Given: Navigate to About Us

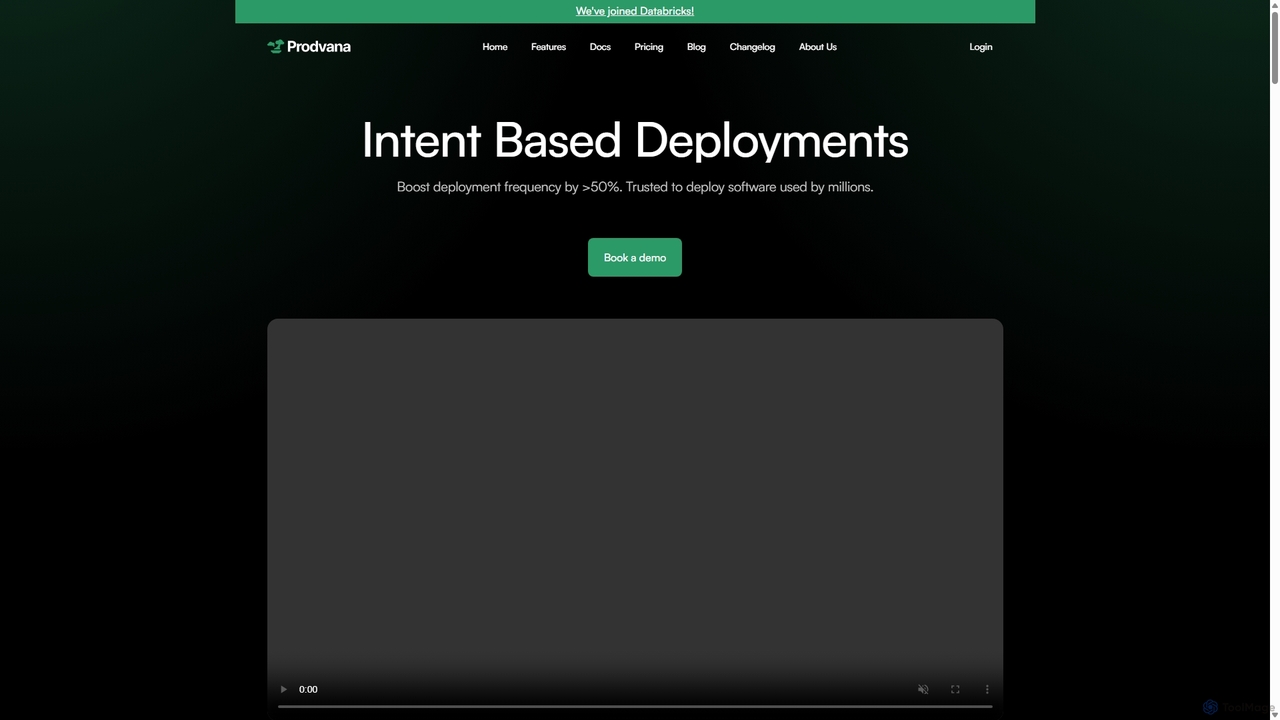Looking at the screenshot, I should point(817,47).
